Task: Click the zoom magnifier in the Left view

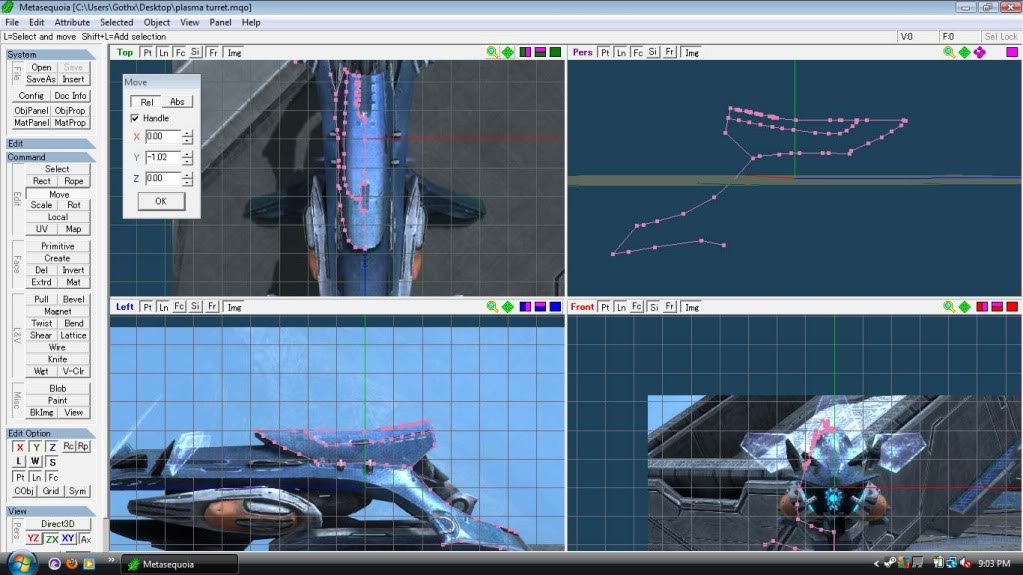Action: [493, 307]
